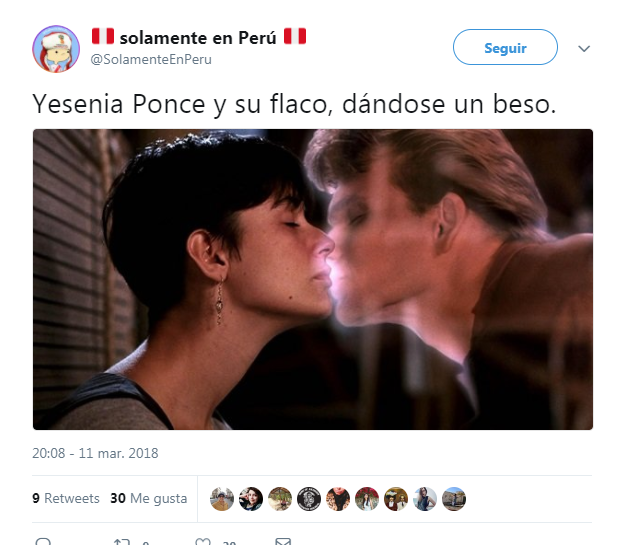Viewport: 623px width, 545px height.
Task: Click the @SolamenteEnPeru handle
Action: pos(151,60)
